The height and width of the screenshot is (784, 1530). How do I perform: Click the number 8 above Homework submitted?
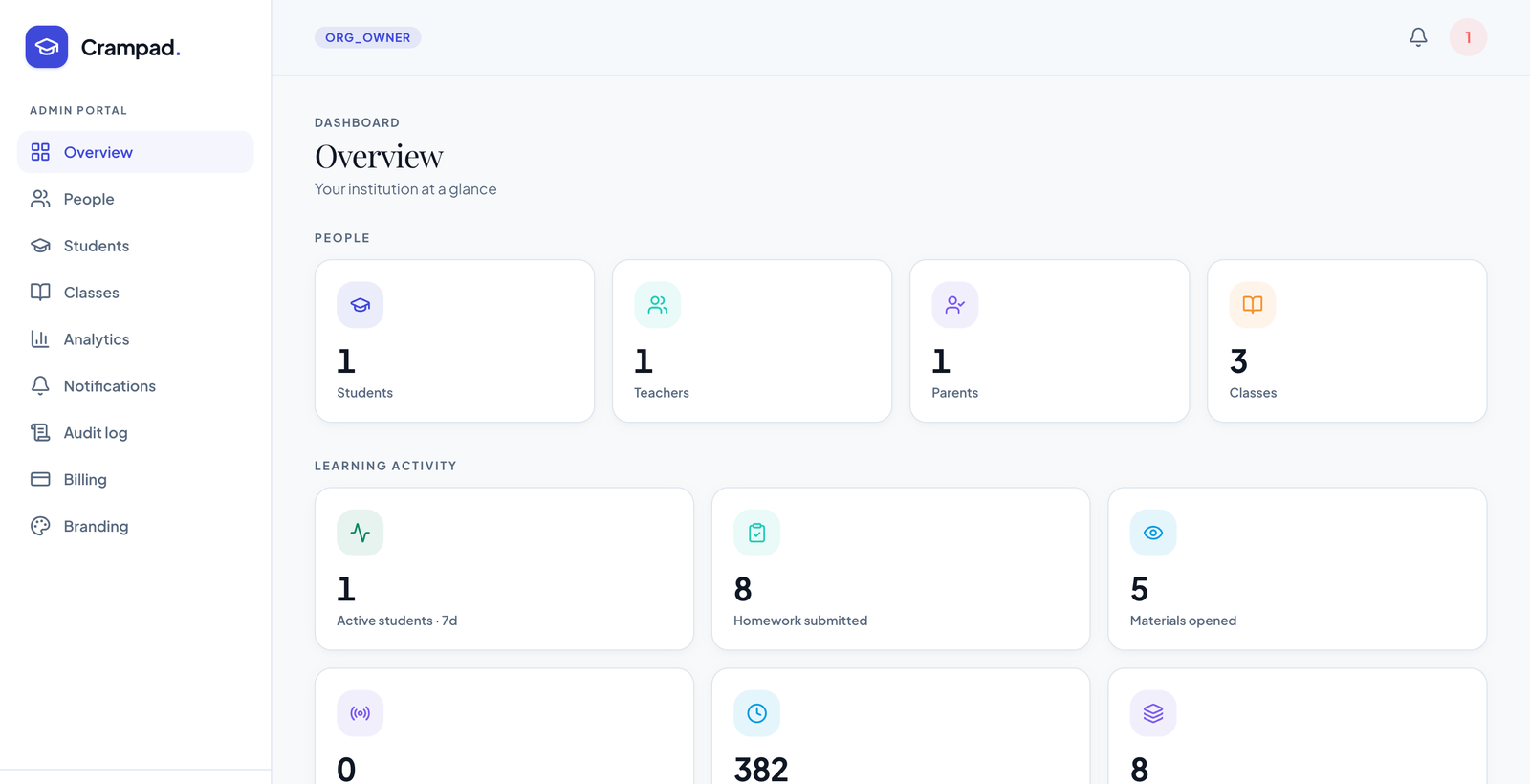coord(743,589)
